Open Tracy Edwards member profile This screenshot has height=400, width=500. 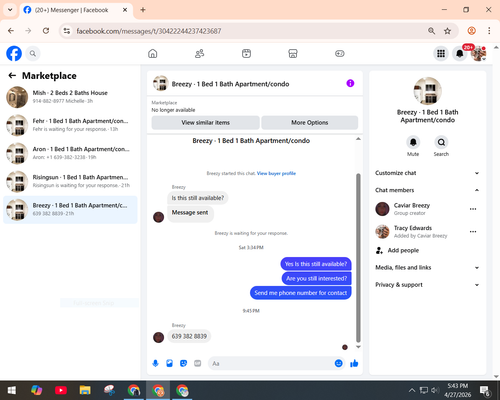(x=412, y=232)
